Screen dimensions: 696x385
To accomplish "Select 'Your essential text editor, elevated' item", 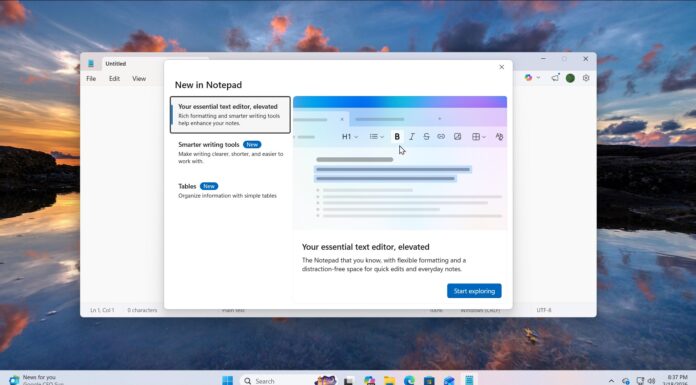I will pos(230,115).
